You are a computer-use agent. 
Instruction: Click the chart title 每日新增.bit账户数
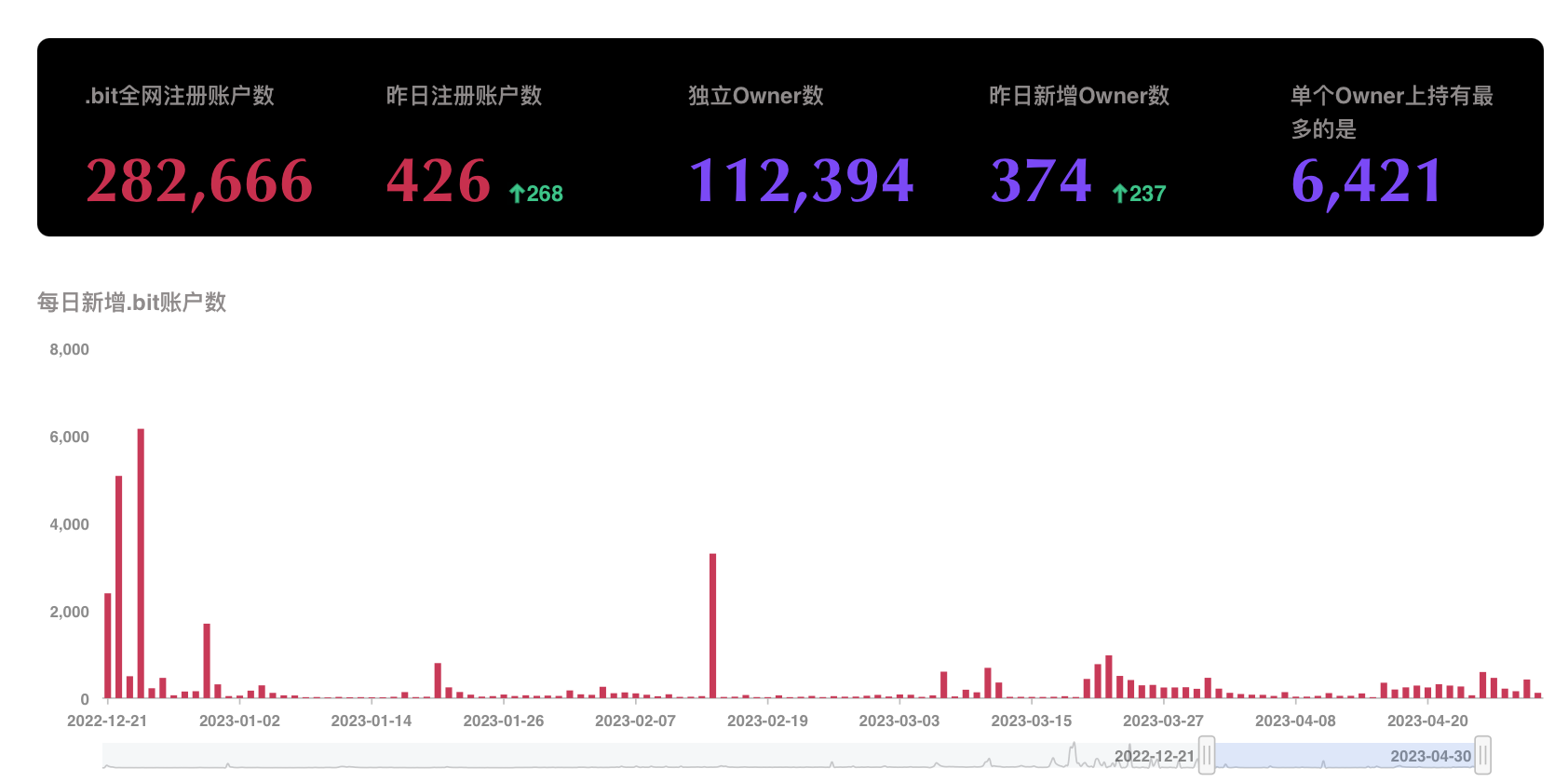tap(131, 303)
